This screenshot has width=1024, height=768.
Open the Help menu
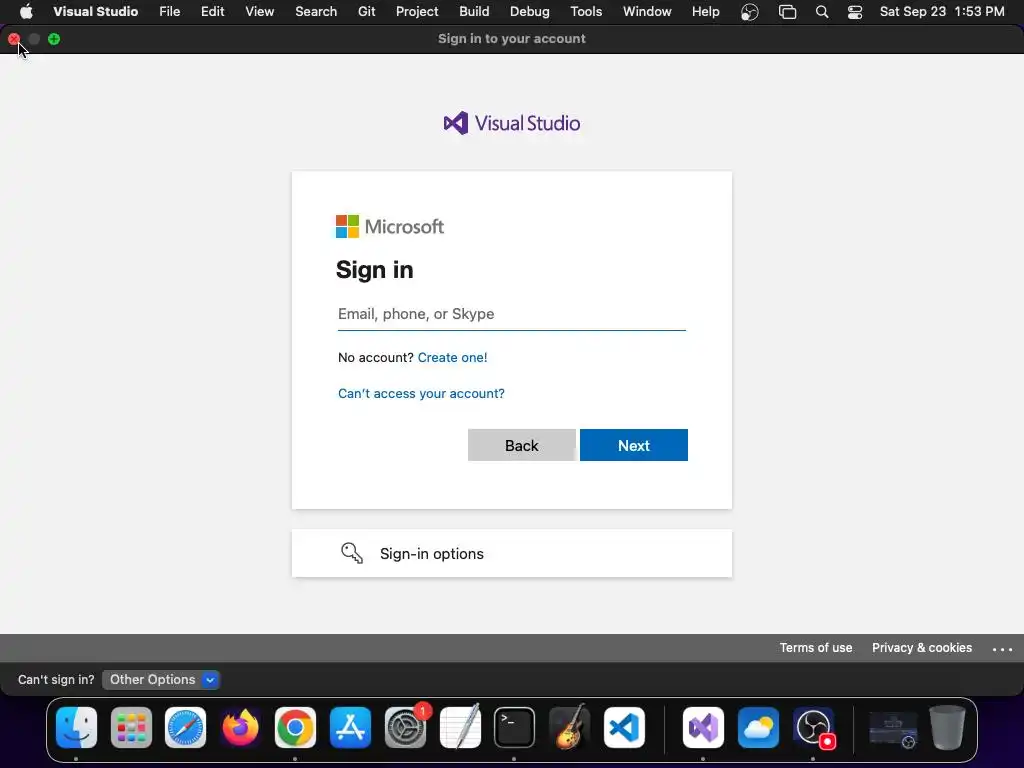pos(705,11)
